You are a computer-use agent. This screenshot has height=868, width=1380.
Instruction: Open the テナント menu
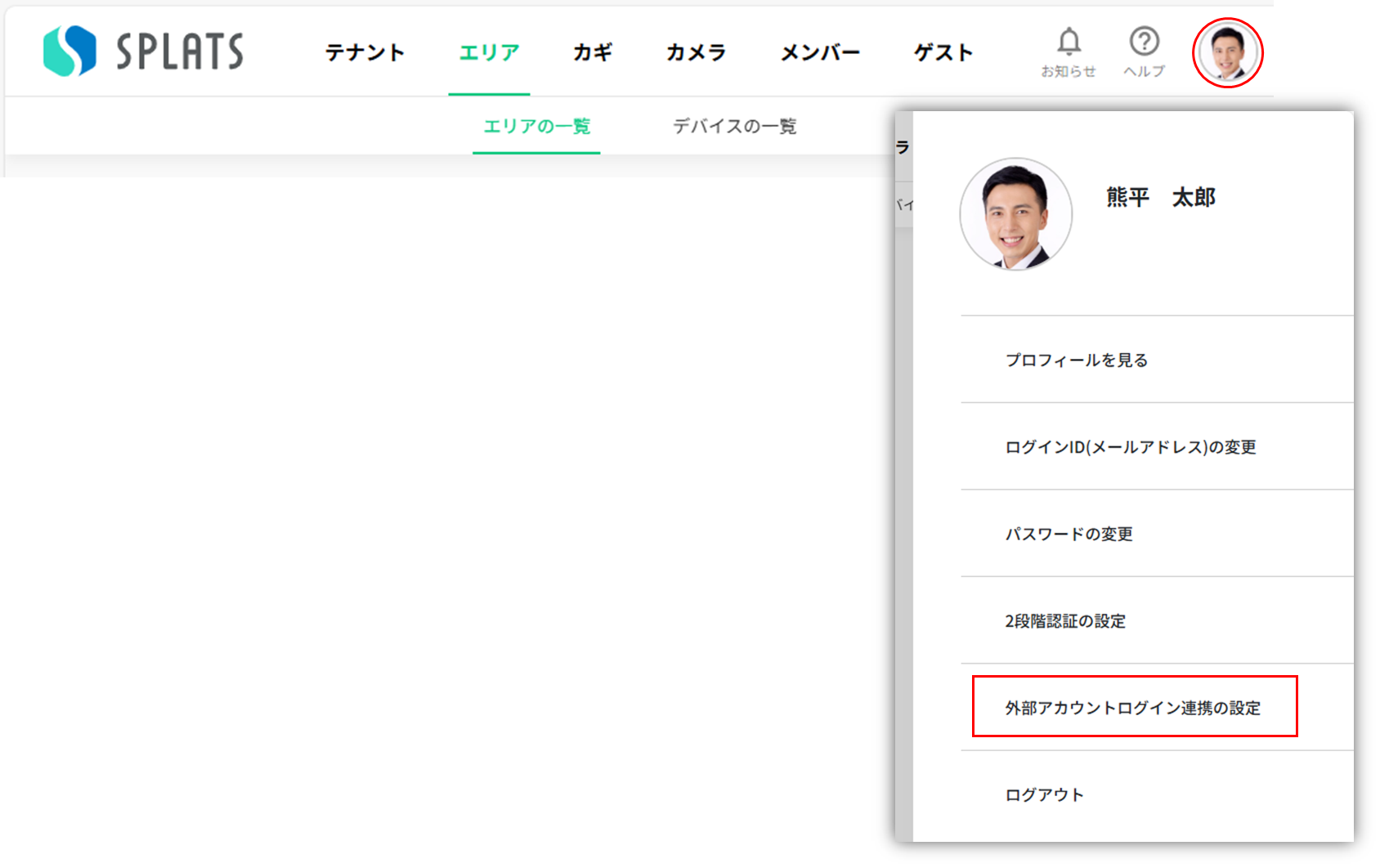point(365,52)
